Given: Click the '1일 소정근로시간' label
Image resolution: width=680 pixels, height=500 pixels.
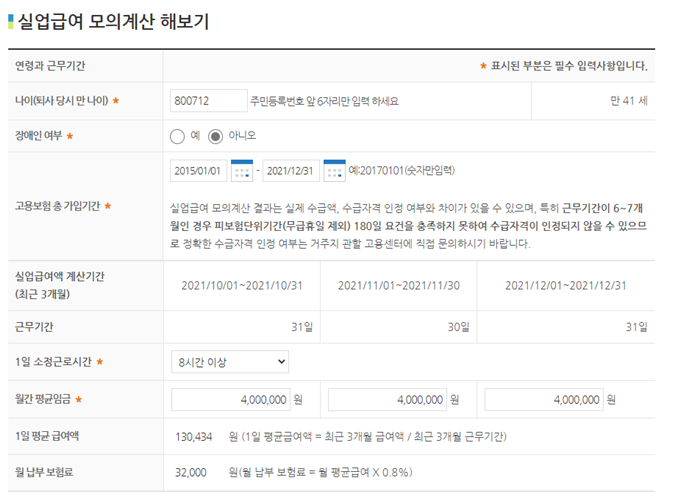Looking at the screenshot, I should (53, 362).
